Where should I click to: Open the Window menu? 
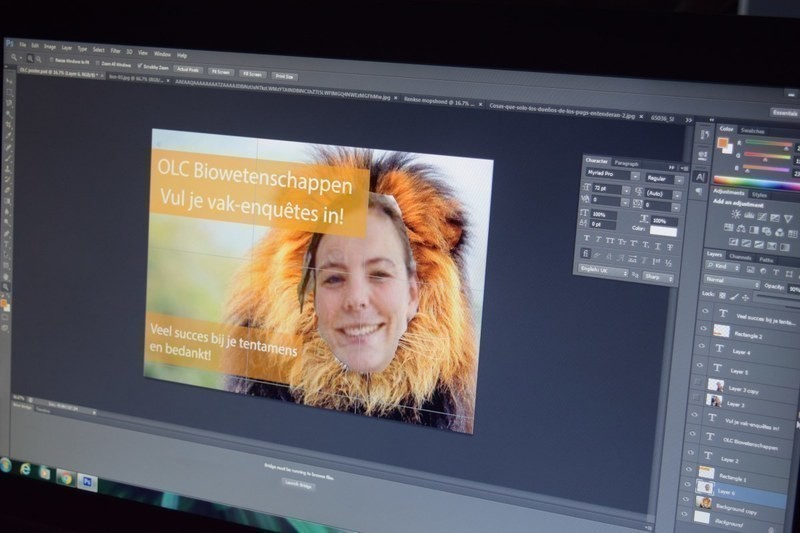[x=162, y=54]
